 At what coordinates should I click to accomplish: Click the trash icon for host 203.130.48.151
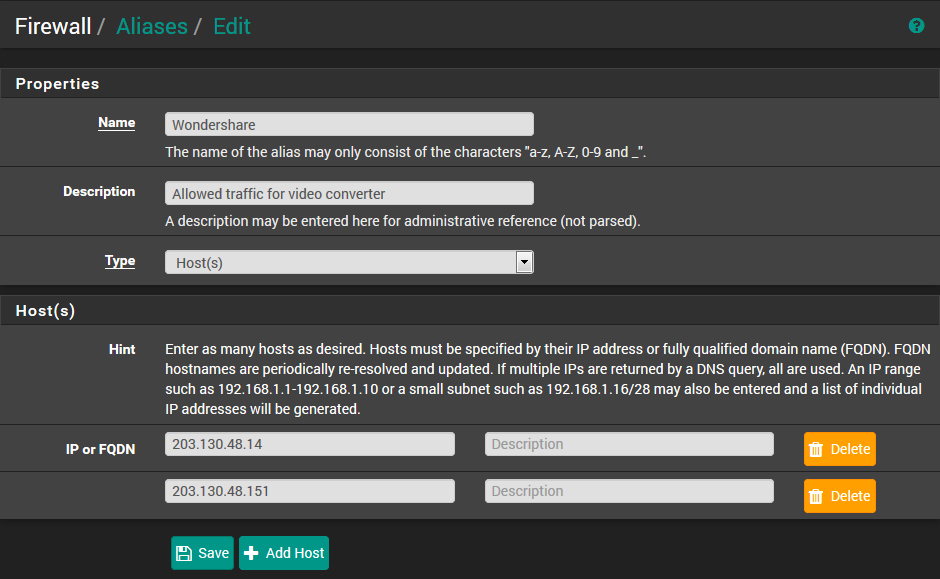(x=816, y=496)
